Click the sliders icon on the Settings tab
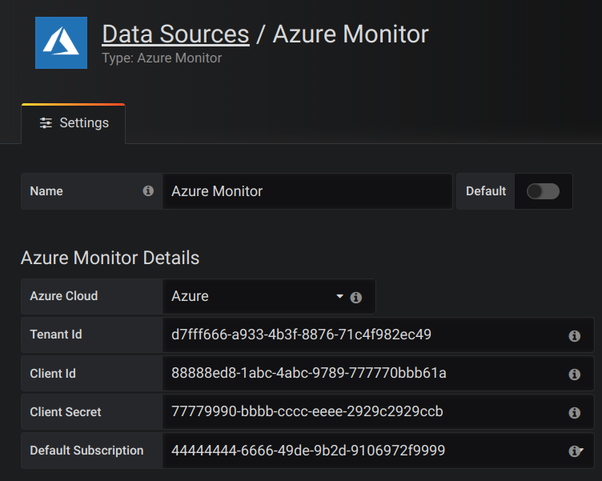Viewport: 602px width, 481px height. click(46, 123)
